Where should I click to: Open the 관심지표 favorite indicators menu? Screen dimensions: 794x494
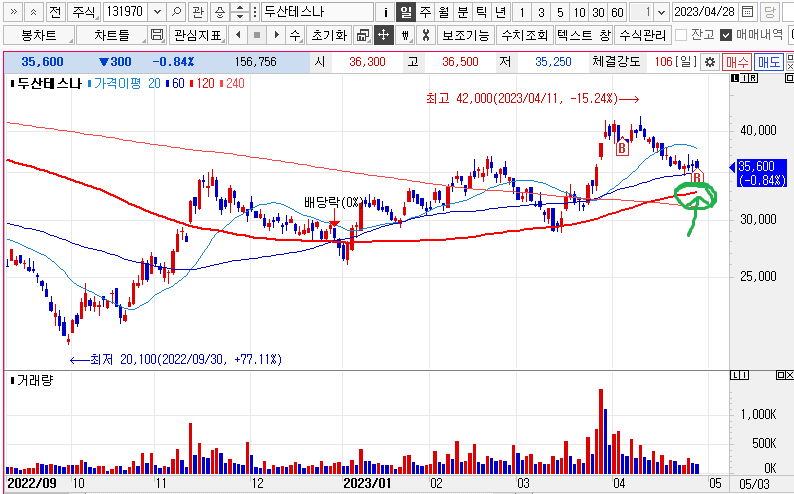[x=197, y=35]
